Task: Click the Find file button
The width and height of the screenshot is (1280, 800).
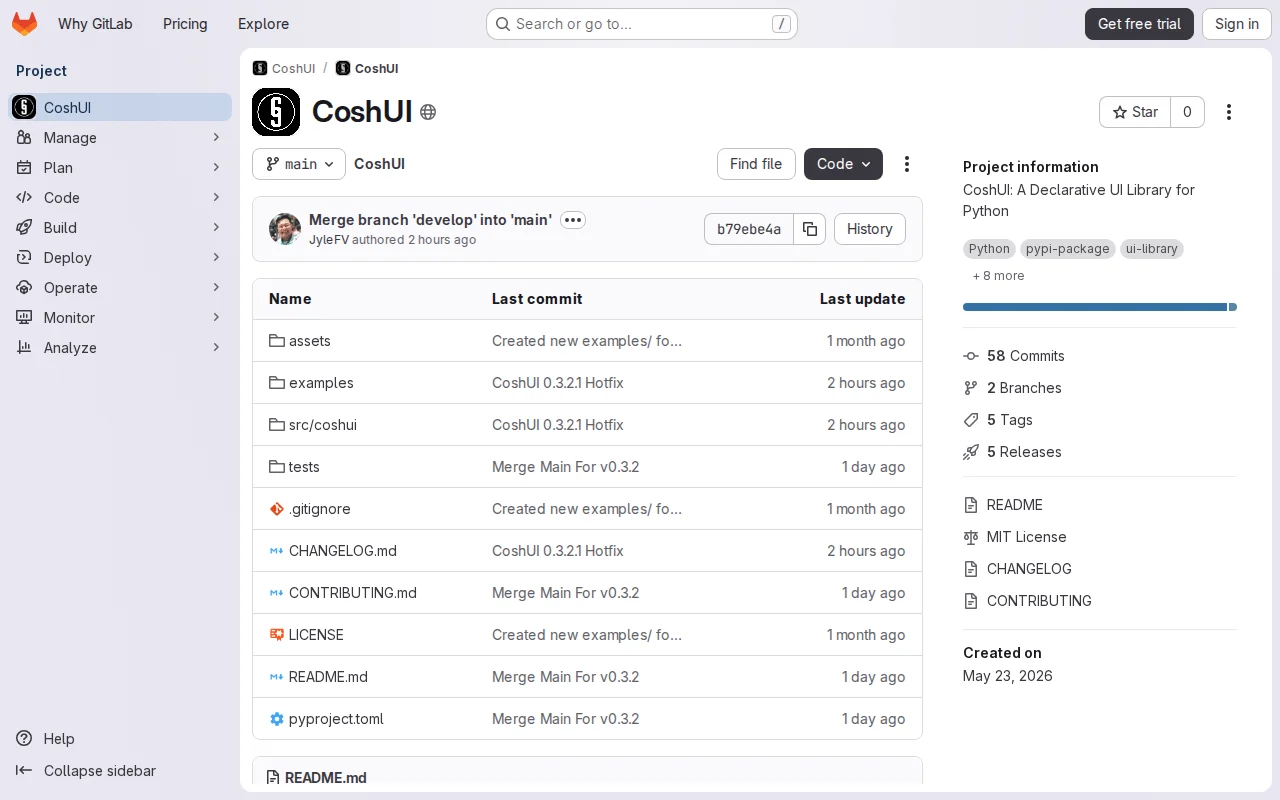Action: point(756,164)
